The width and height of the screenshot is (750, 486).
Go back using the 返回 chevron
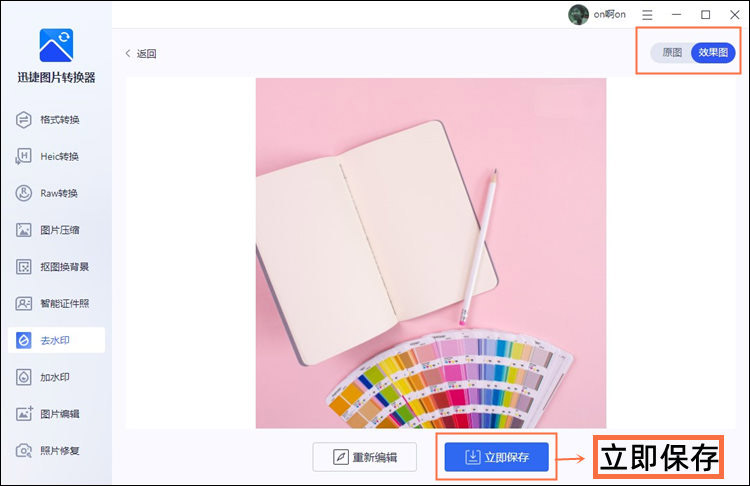[128, 53]
